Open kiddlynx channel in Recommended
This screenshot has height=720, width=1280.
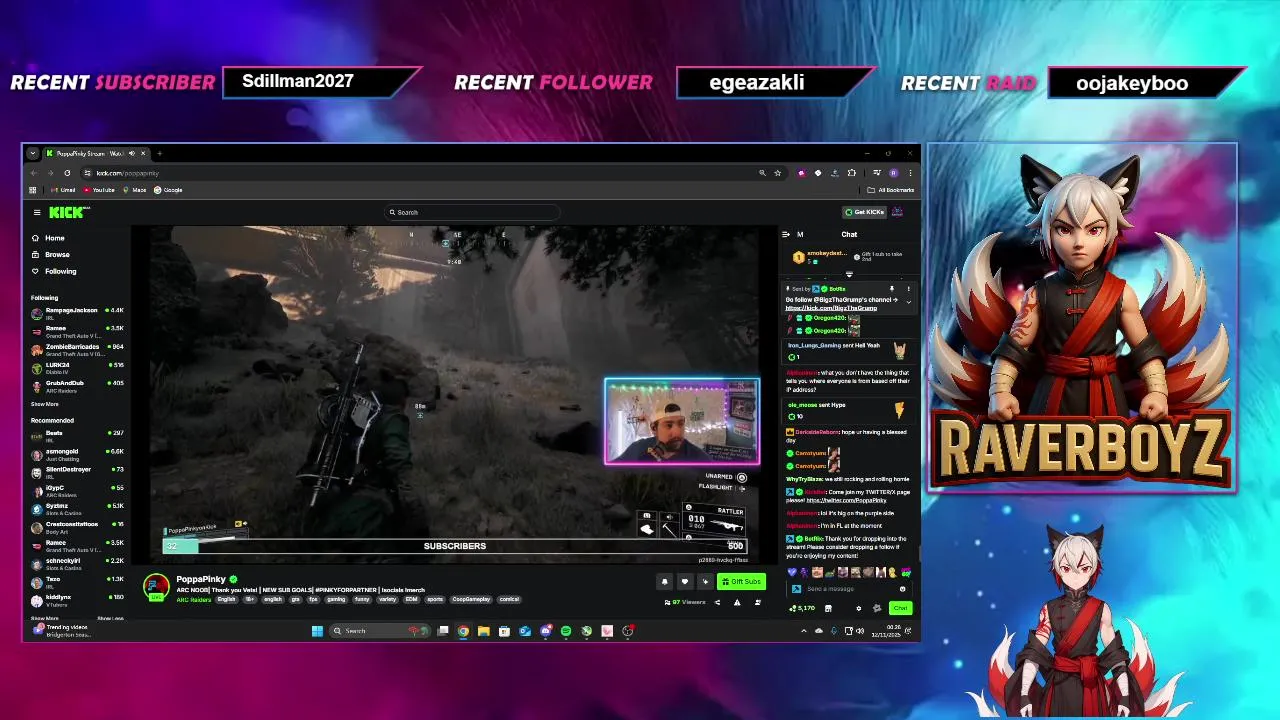pos(78,600)
